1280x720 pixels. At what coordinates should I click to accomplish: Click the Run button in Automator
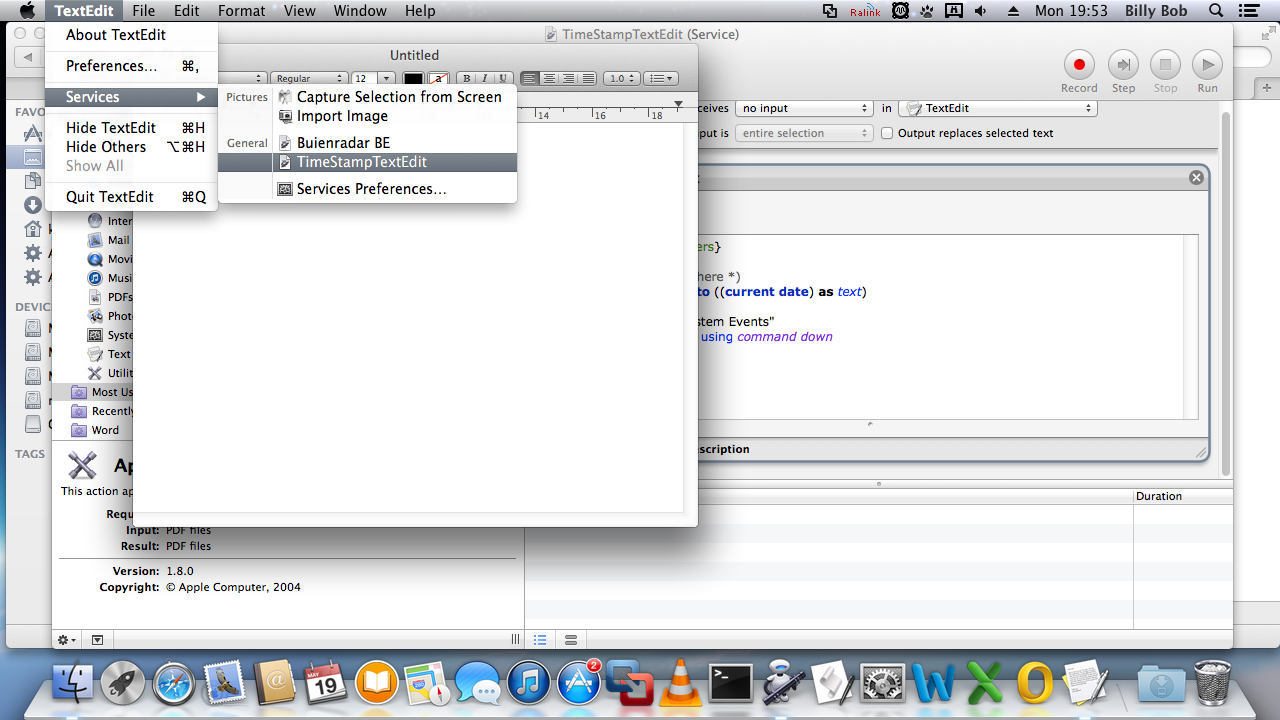click(1208, 72)
